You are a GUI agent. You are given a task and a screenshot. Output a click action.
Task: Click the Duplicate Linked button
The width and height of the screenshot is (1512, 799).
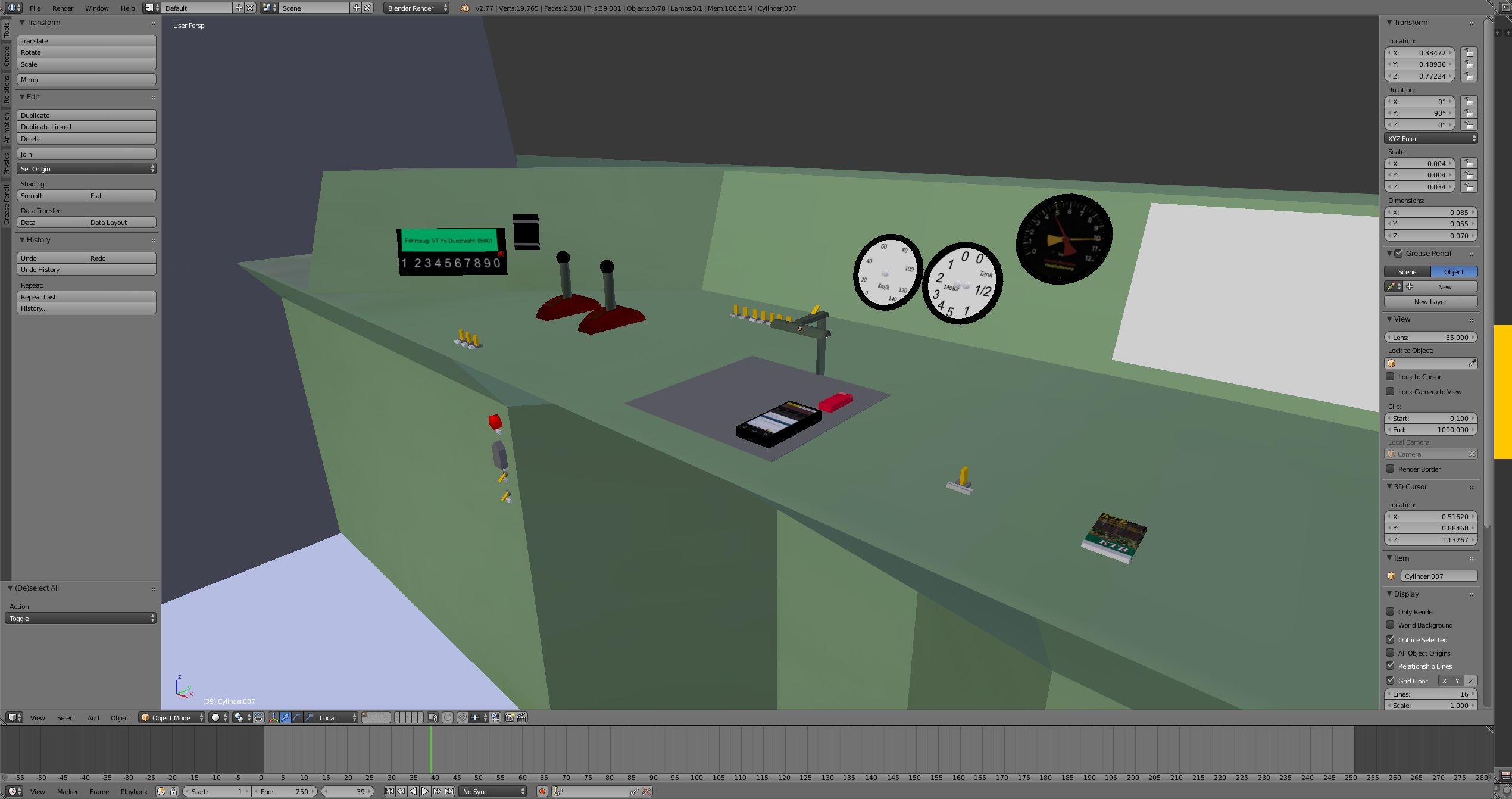click(x=86, y=127)
